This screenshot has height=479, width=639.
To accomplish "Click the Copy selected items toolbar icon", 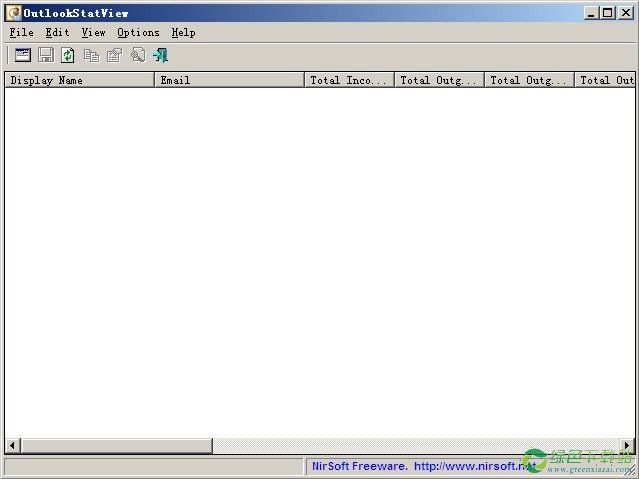I will point(91,56).
